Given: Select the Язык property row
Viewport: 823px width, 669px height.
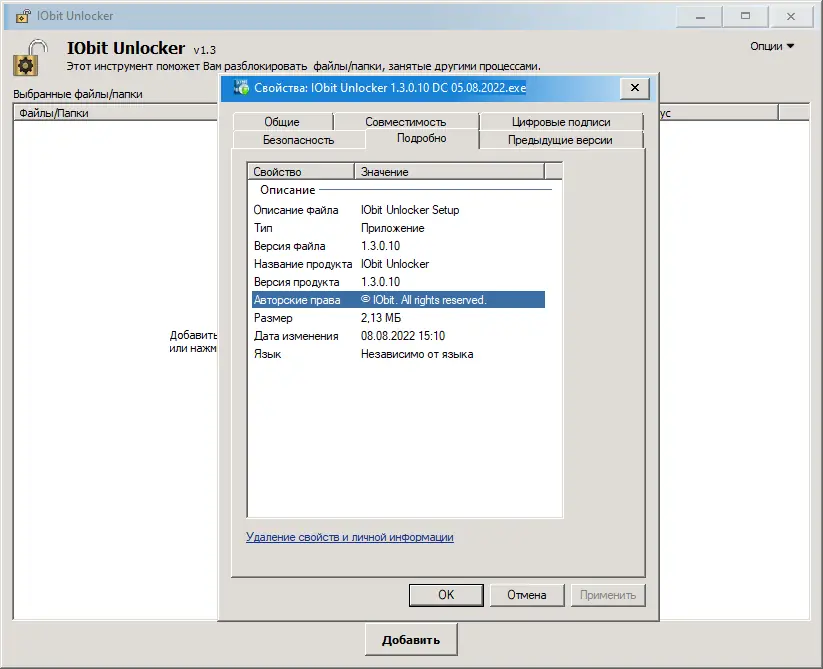Looking at the screenshot, I should (x=398, y=354).
